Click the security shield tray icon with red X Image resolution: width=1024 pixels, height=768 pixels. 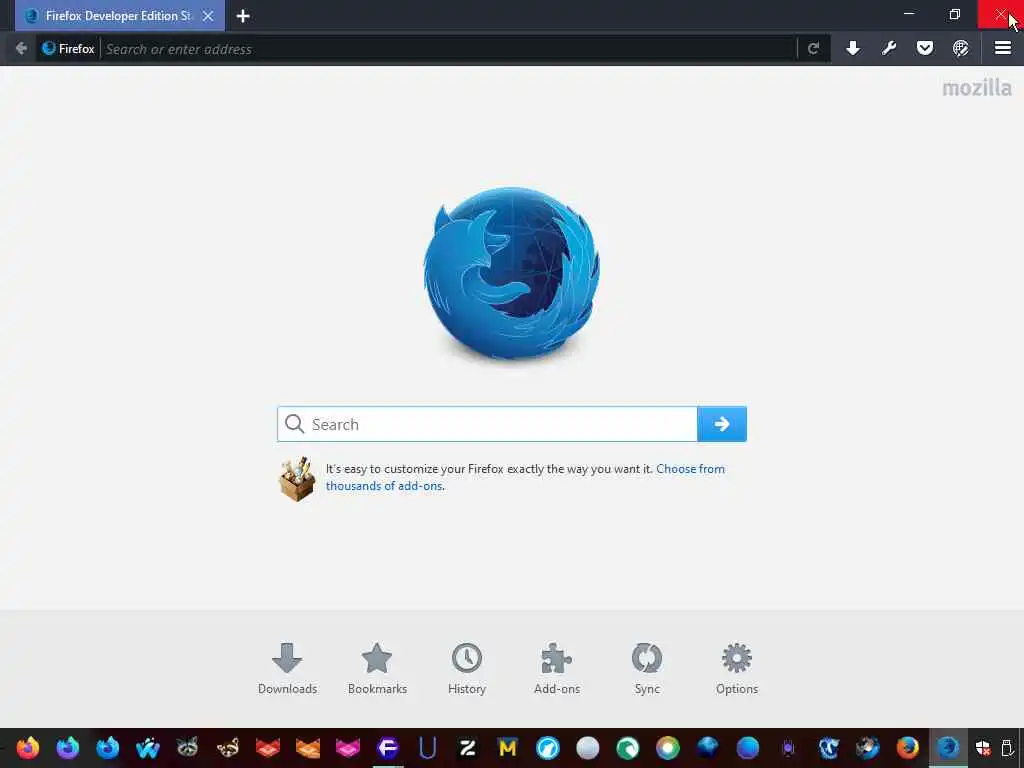coord(983,747)
